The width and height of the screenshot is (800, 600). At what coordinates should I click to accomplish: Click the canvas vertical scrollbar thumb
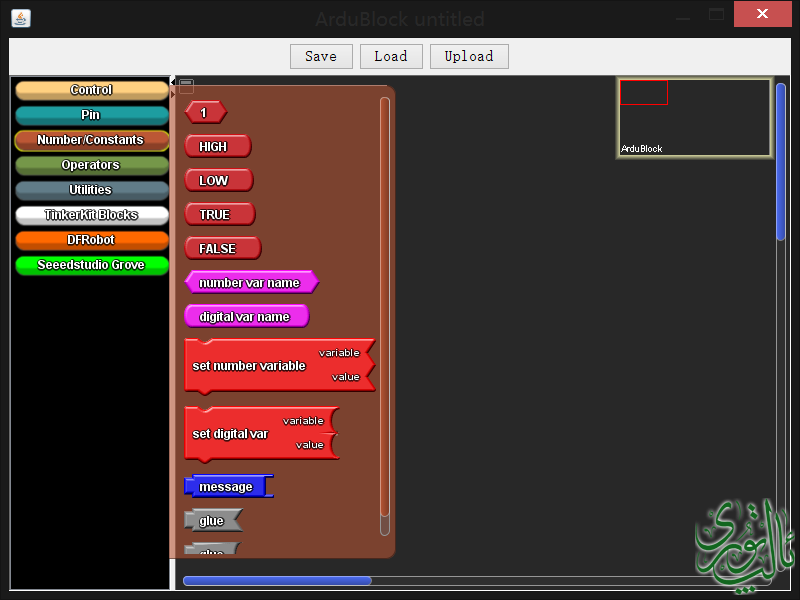(x=781, y=161)
